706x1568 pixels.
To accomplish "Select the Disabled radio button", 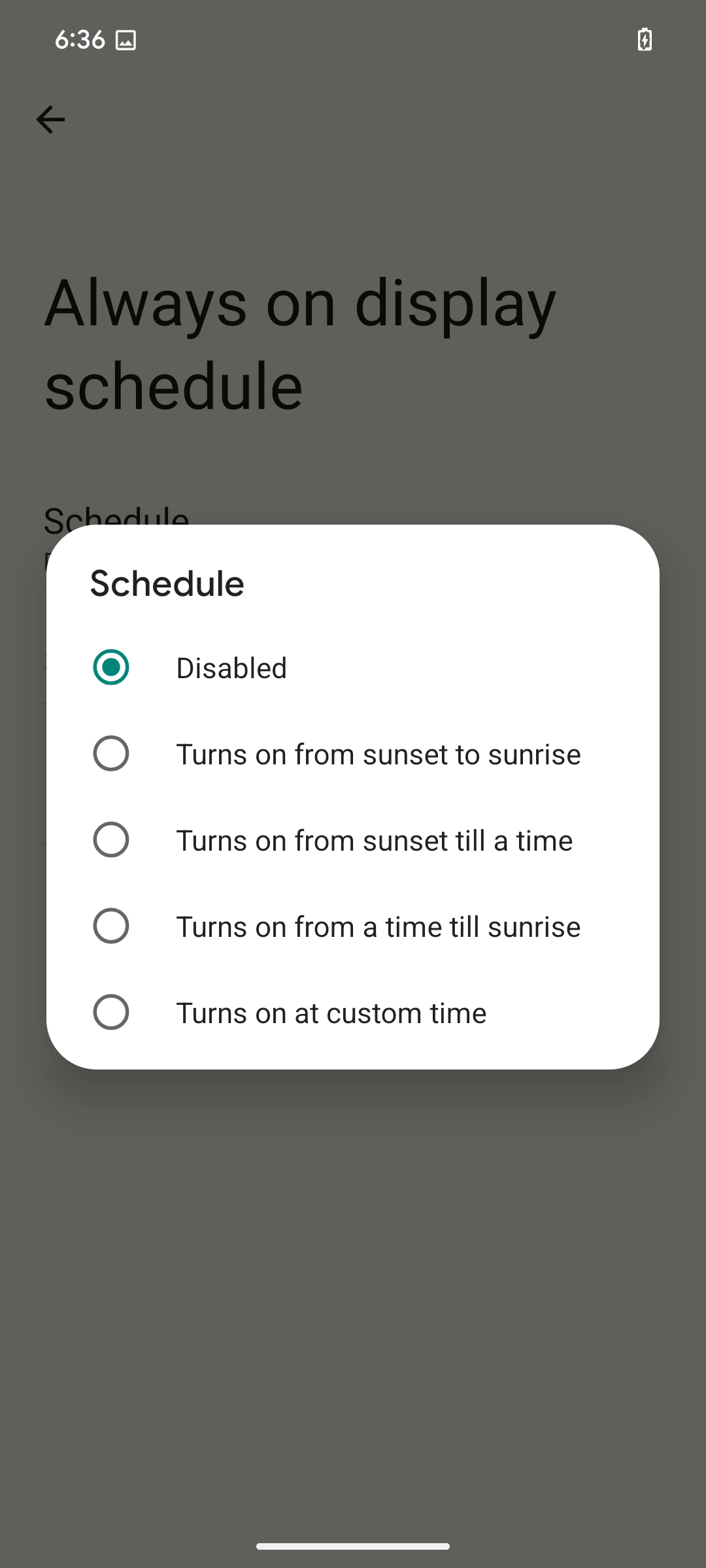I will click(x=111, y=667).
